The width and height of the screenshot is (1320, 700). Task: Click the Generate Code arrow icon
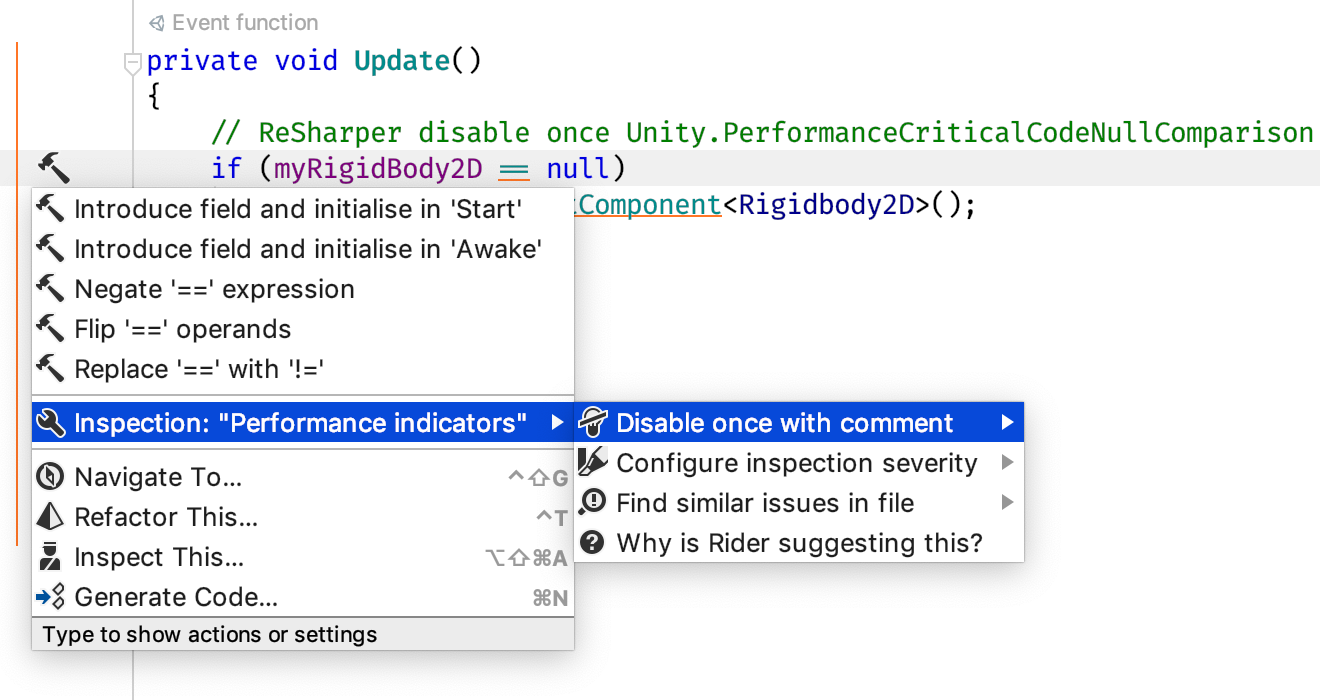pyautogui.click(x=50, y=597)
